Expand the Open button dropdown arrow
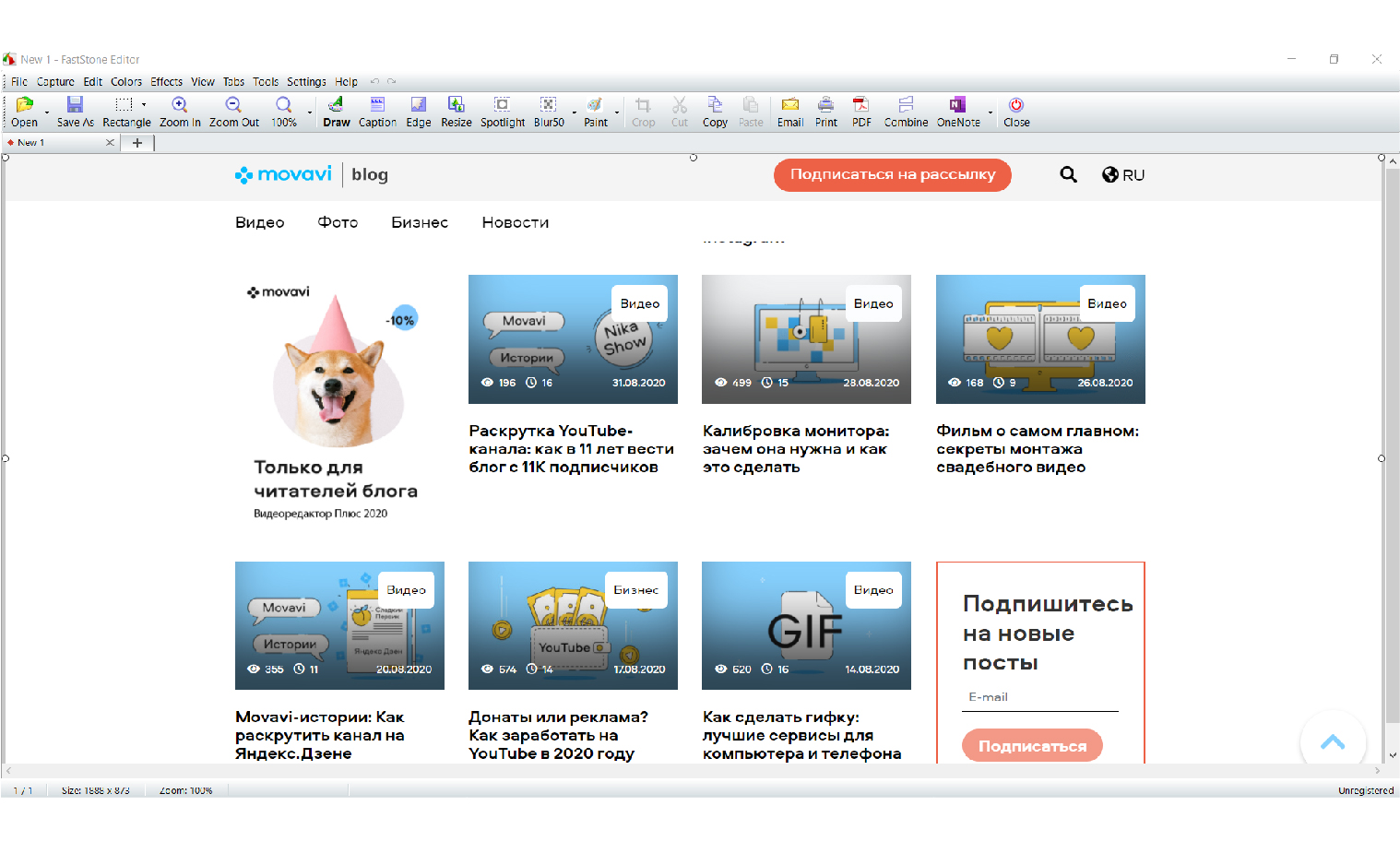 (x=47, y=113)
